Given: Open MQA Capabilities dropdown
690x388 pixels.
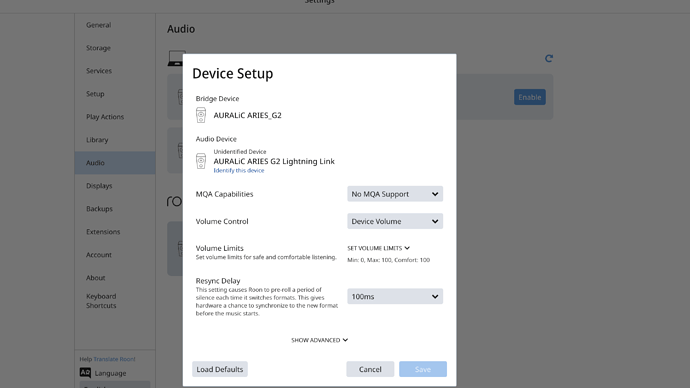Looking at the screenshot, I should (395, 194).
